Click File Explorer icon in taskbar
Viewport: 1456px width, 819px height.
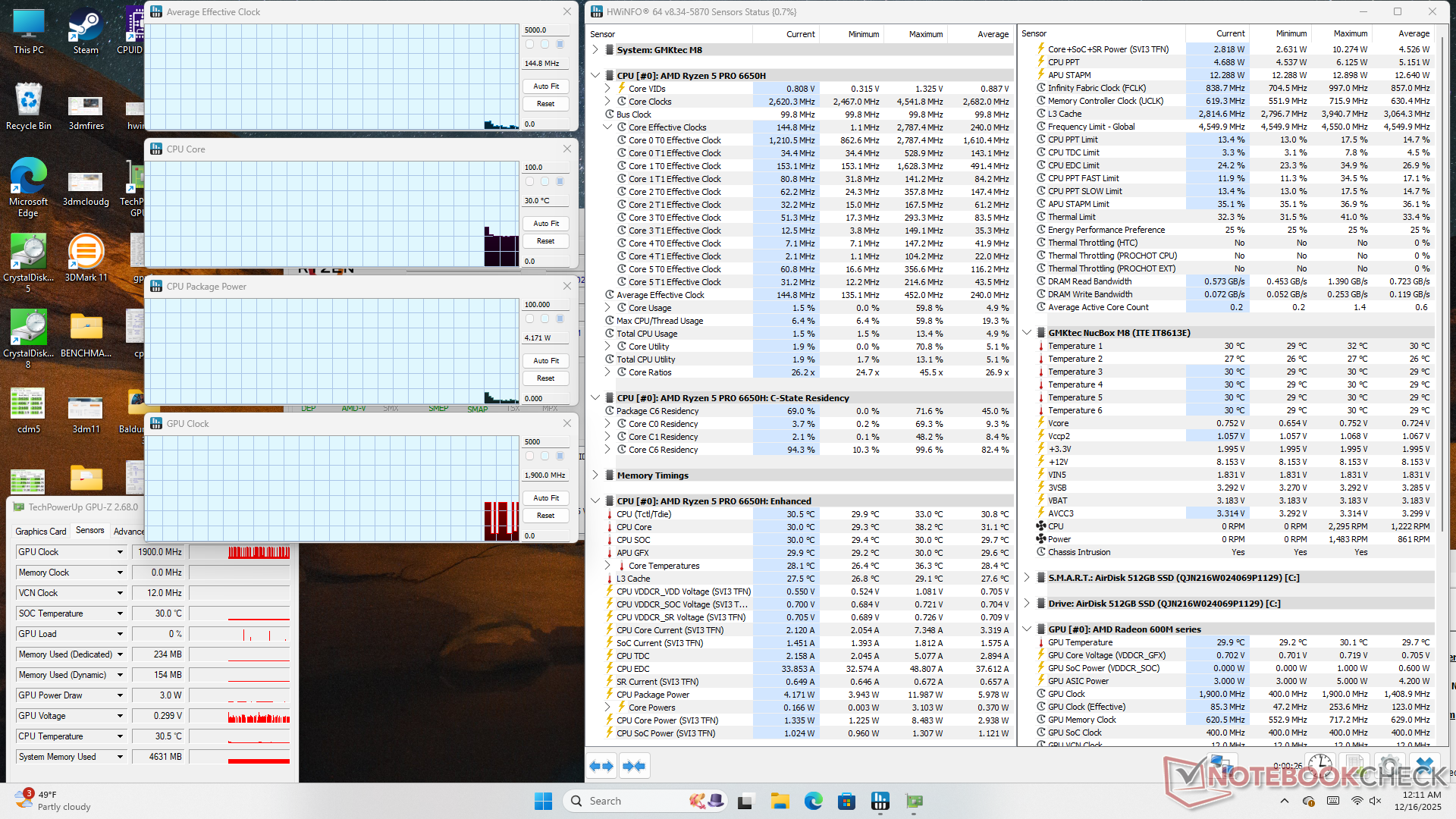[x=780, y=801]
